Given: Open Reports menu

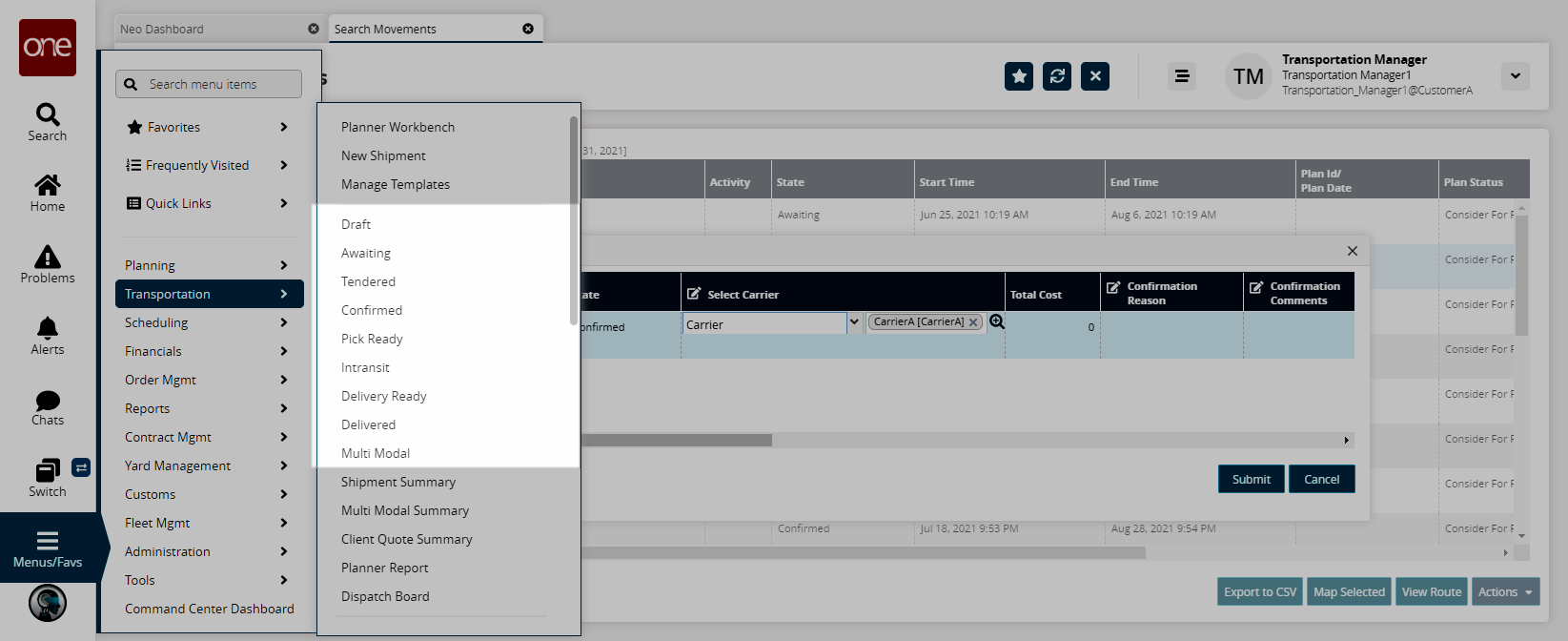Looking at the screenshot, I should (x=210, y=408).
